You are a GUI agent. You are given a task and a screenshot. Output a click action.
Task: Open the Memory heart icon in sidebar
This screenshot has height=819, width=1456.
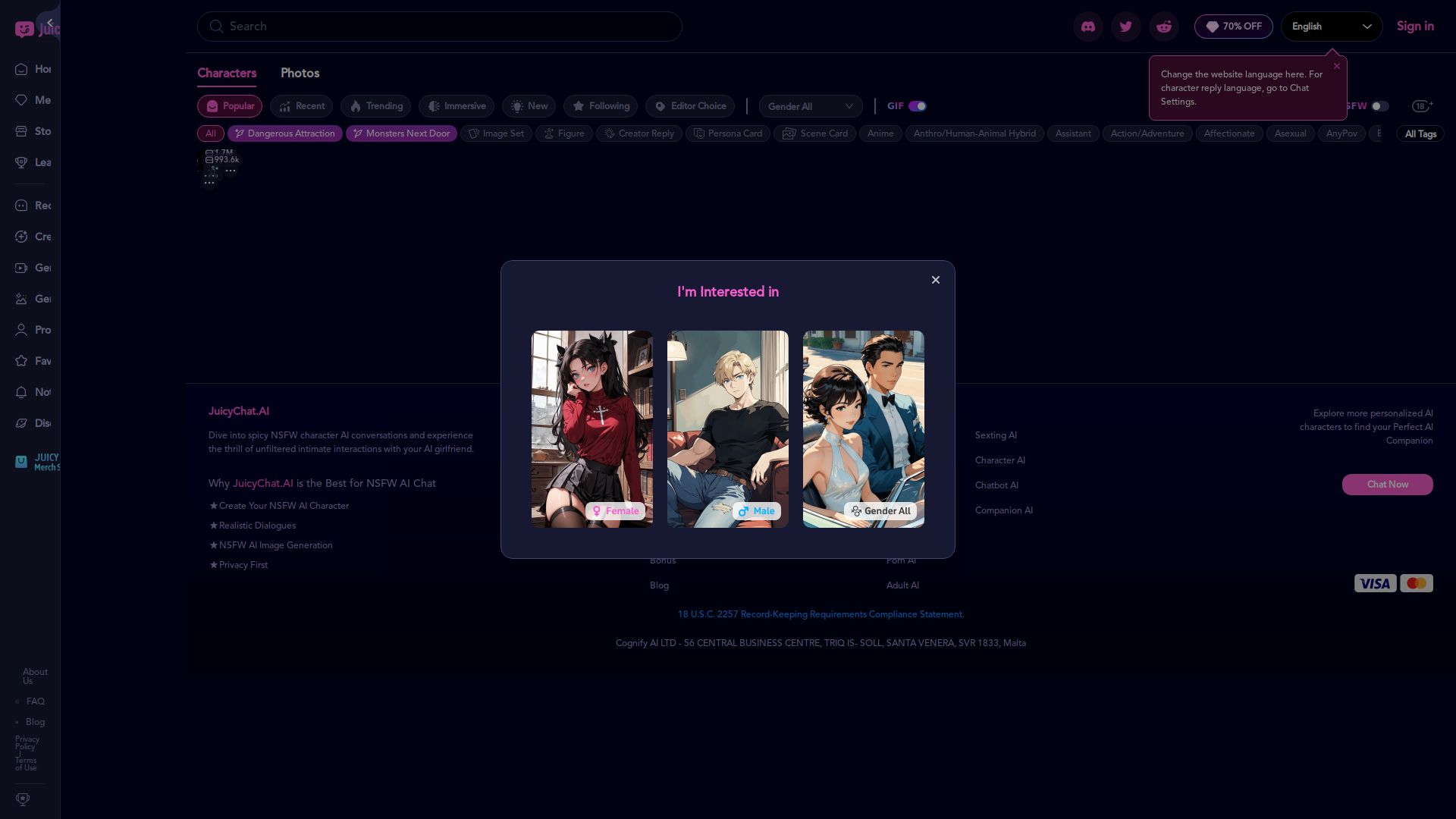[x=21, y=100]
